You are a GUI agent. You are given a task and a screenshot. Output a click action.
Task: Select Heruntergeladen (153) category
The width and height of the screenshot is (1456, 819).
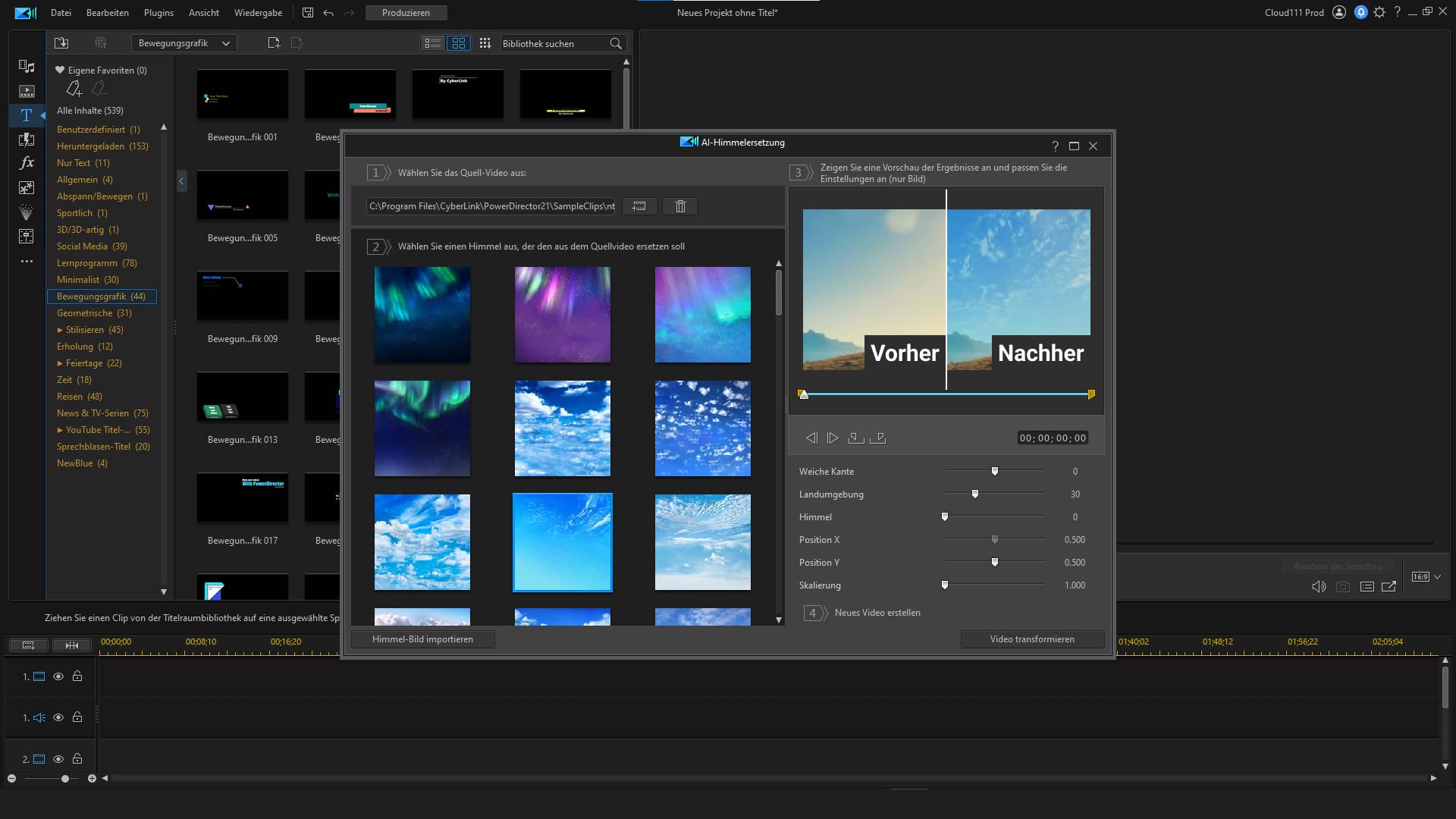(102, 146)
